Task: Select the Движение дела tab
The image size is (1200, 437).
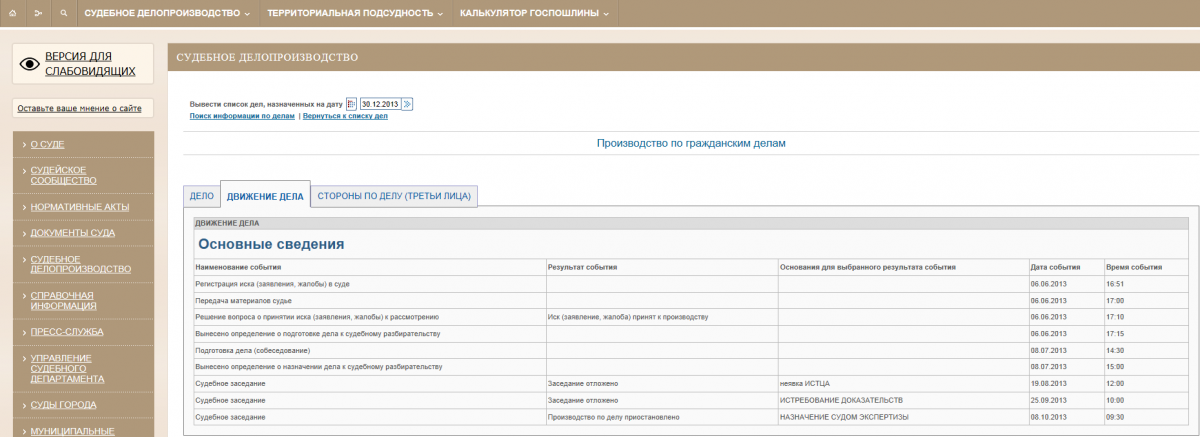Action: (265, 196)
